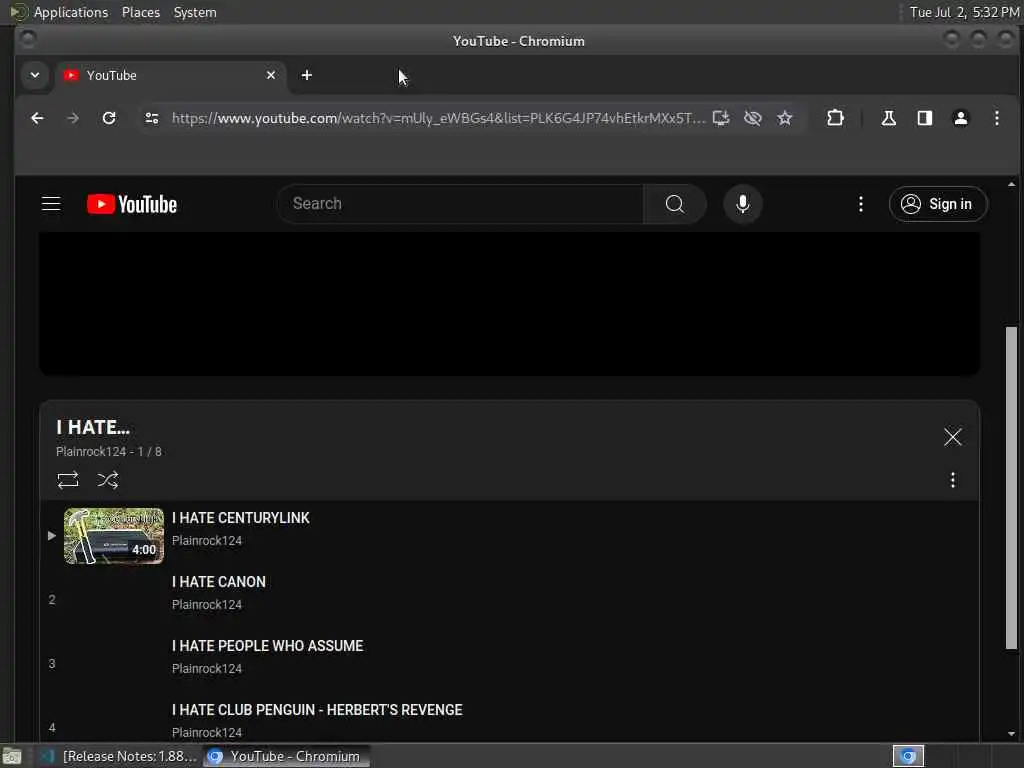Open the I HATE CENTURYLINK video thumbnail
This screenshot has height=768, width=1024.
(x=114, y=536)
